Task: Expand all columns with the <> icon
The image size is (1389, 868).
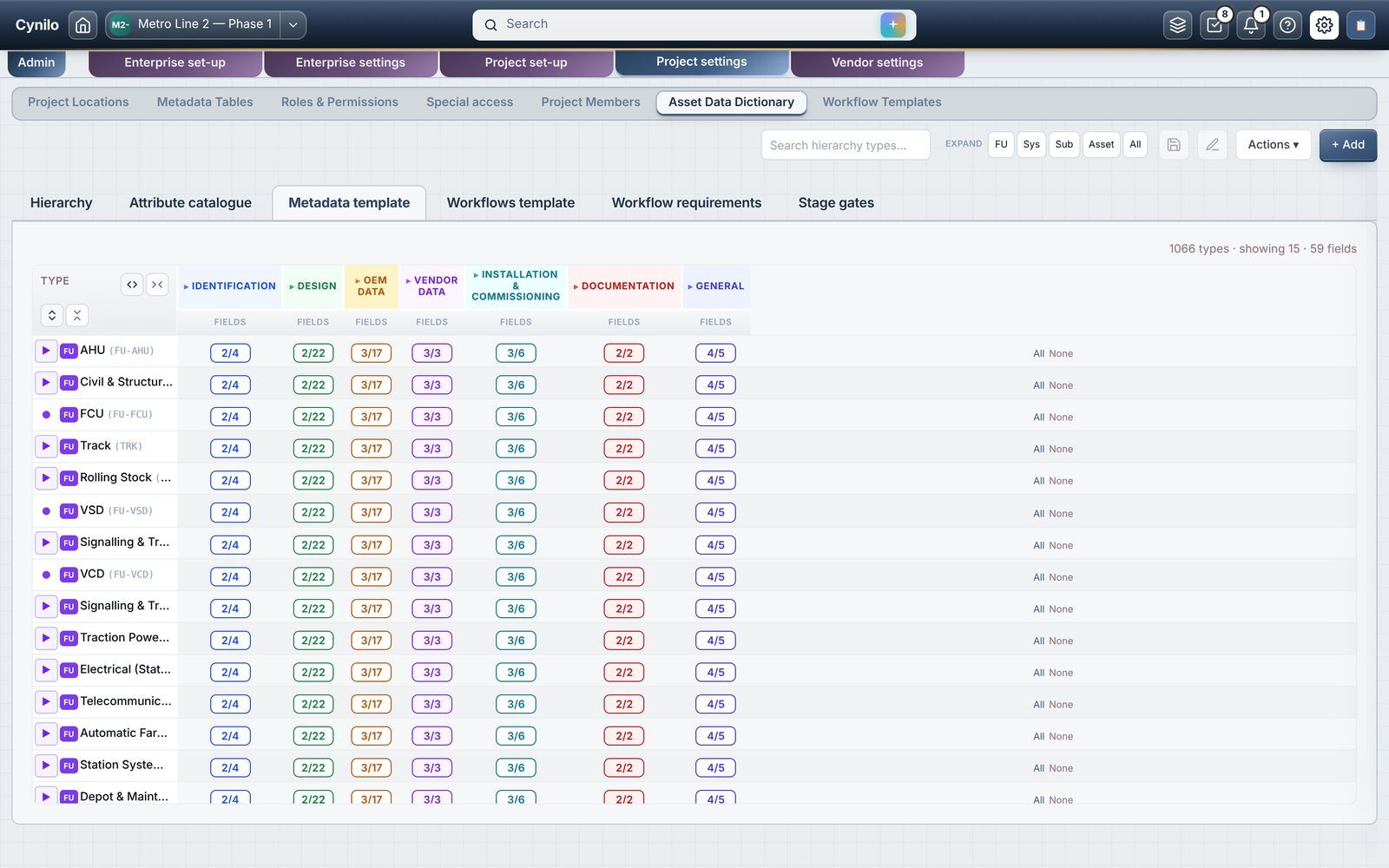Action: pyautogui.click(x=132, y=284)
